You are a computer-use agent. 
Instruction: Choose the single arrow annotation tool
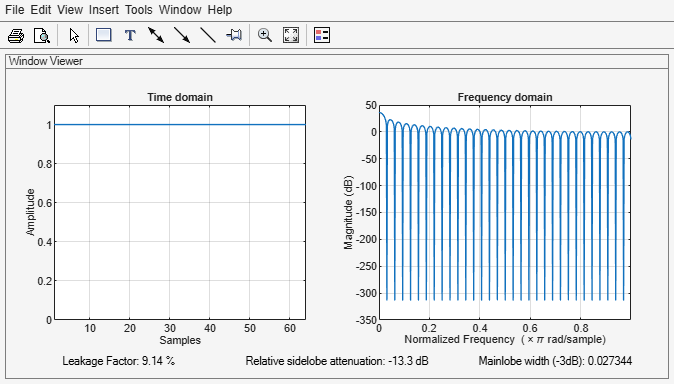click(x=182, y=35)
